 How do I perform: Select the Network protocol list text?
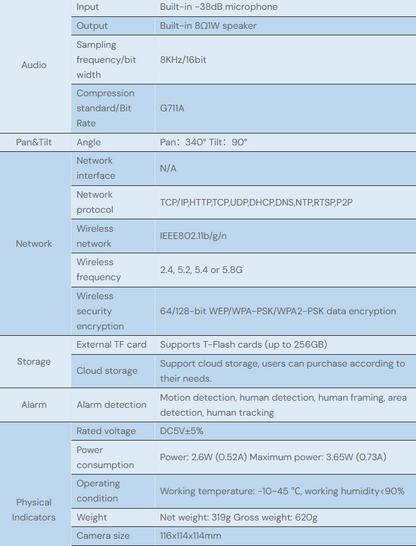(256, 202)
